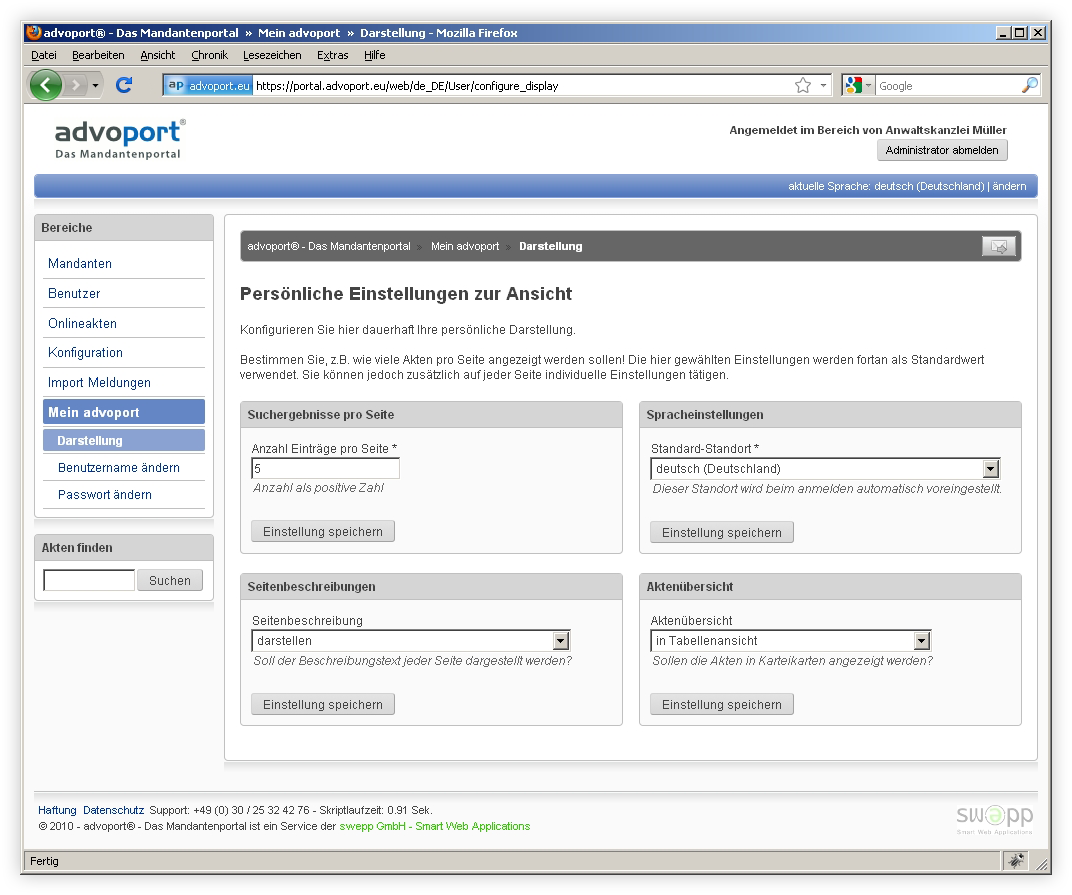This screenshot has width=1072, height=895.
Task: Open Onlineakten in the sidebar
Action: [82, 324]
